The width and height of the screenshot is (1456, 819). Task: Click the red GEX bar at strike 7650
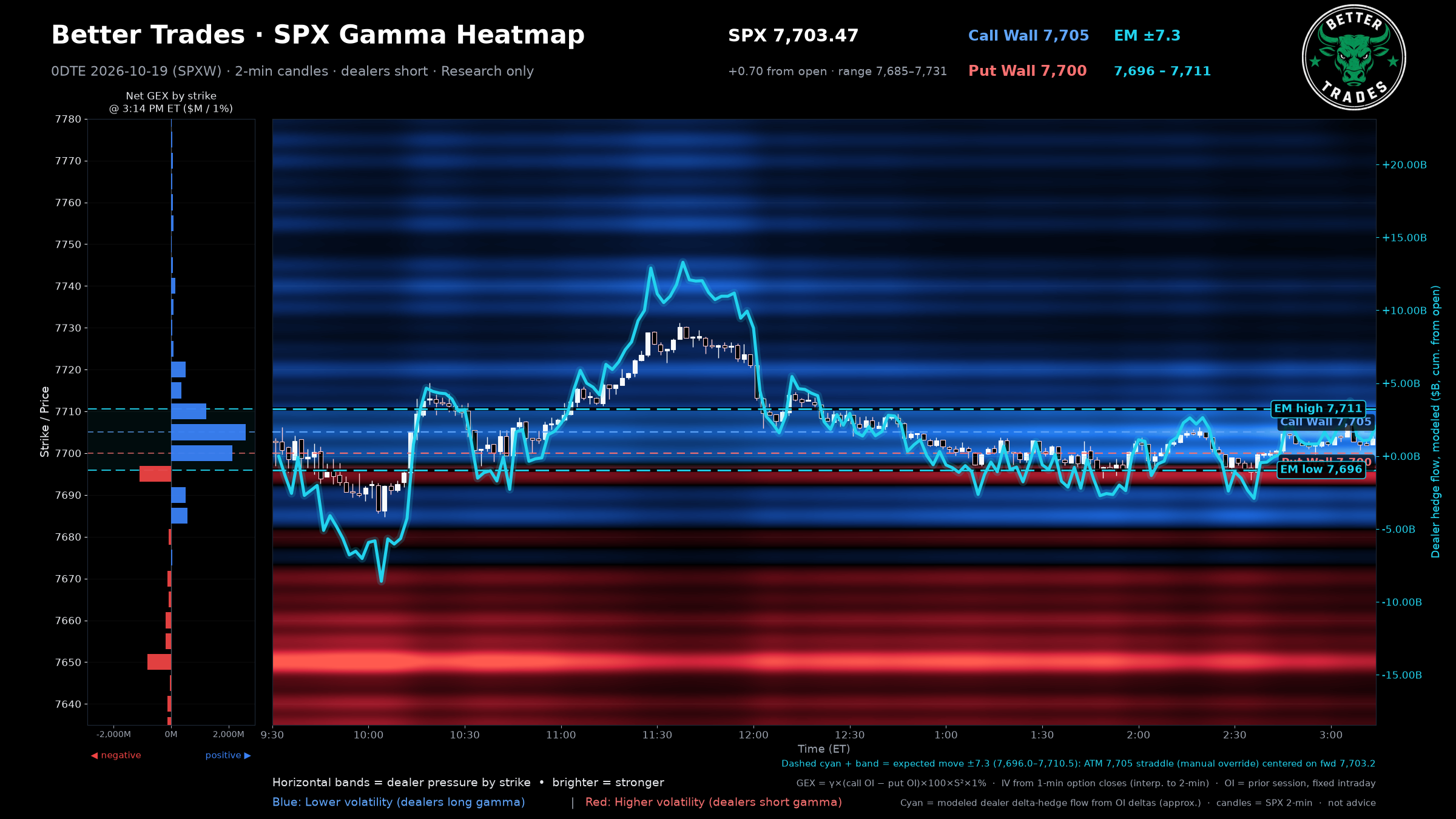(159, 662)
